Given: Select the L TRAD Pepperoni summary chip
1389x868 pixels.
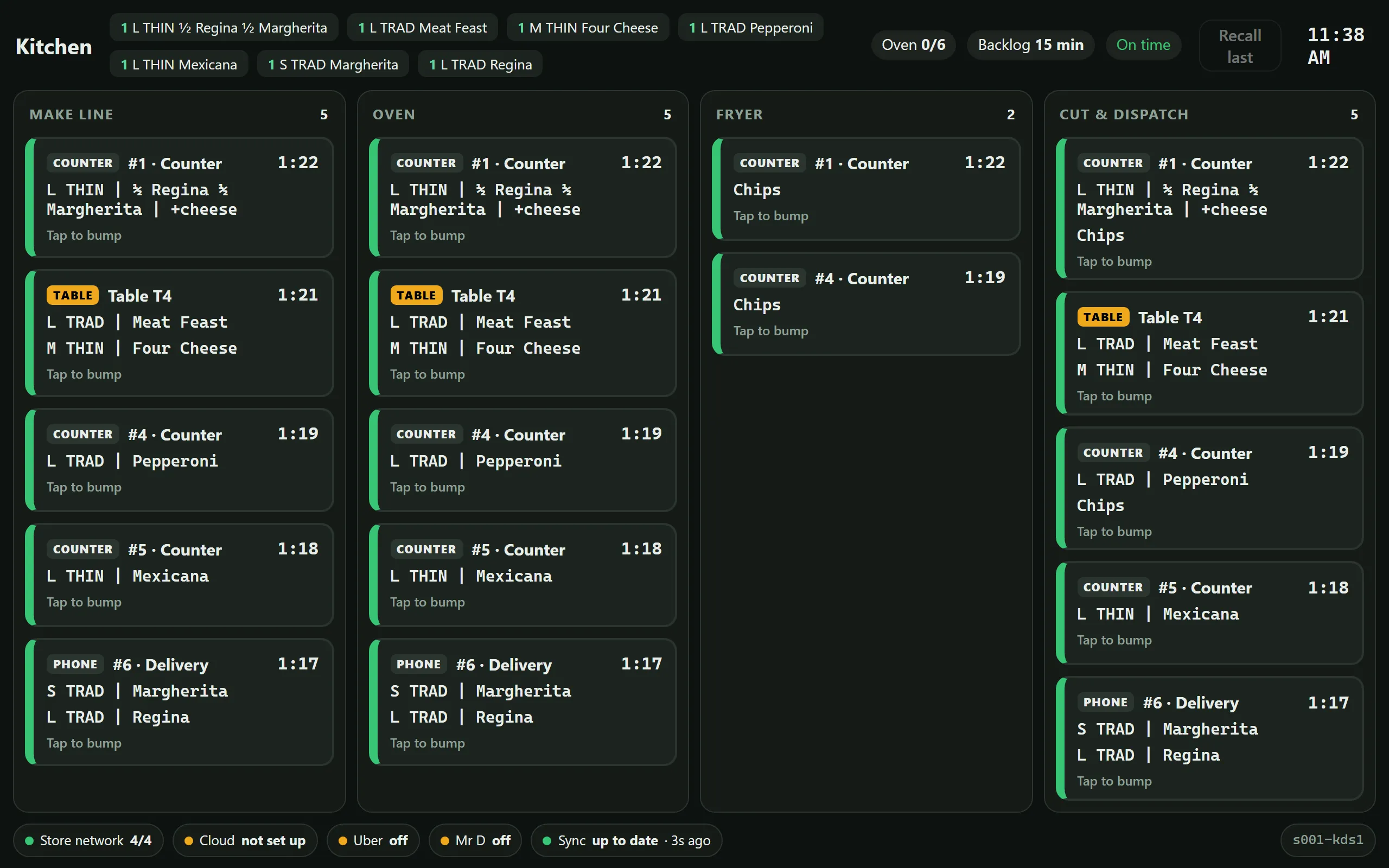Looking at the screenshot, I should (x=751, y=28).
